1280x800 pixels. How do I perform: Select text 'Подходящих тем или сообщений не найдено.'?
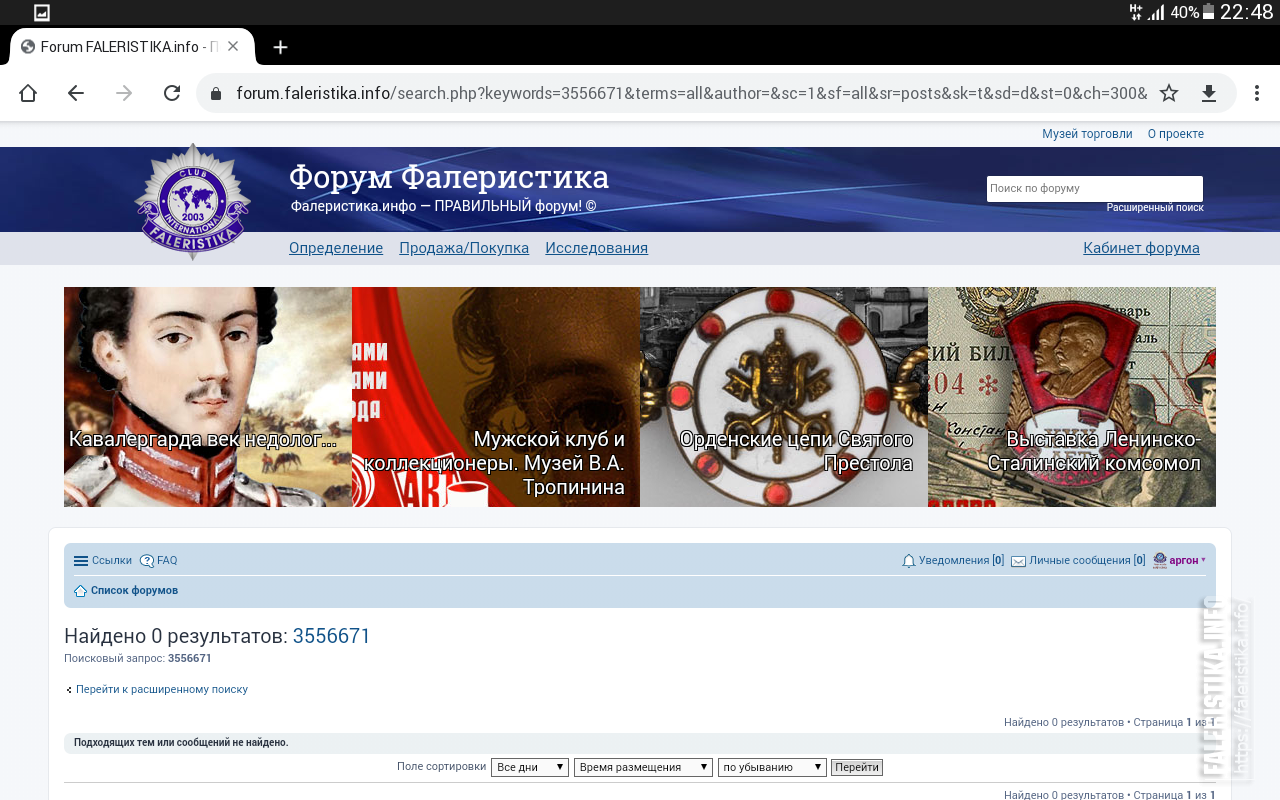pos(181,743)
